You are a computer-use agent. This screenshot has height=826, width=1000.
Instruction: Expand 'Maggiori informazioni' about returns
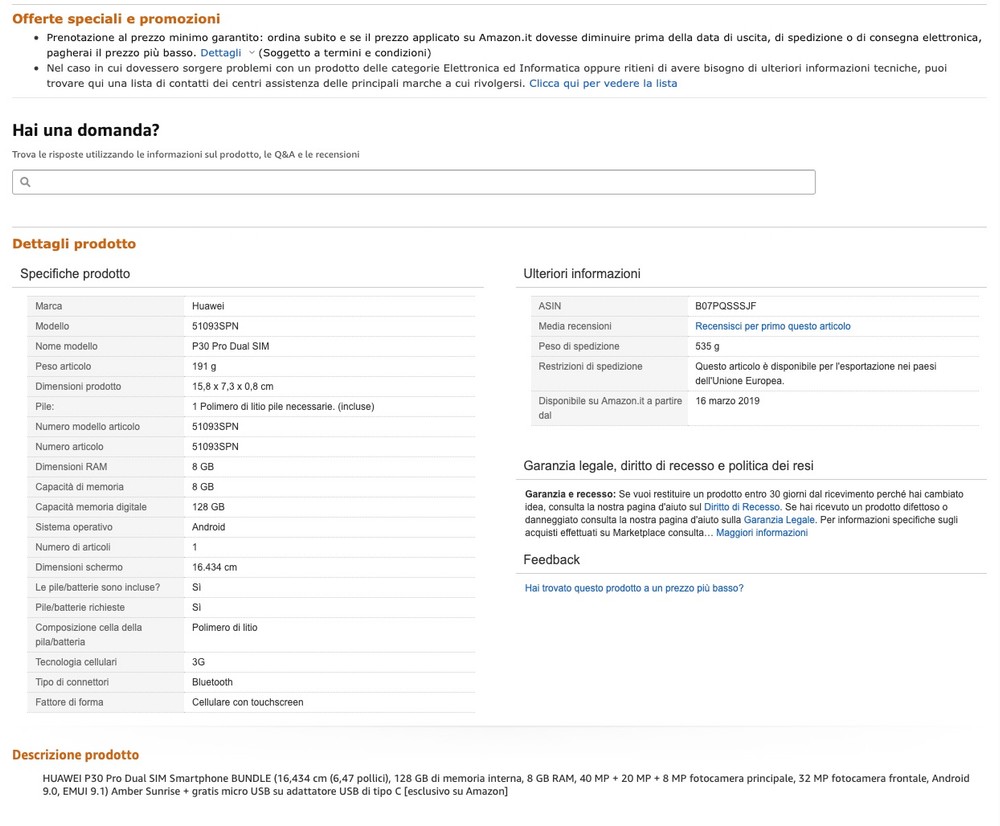(761, 533)
